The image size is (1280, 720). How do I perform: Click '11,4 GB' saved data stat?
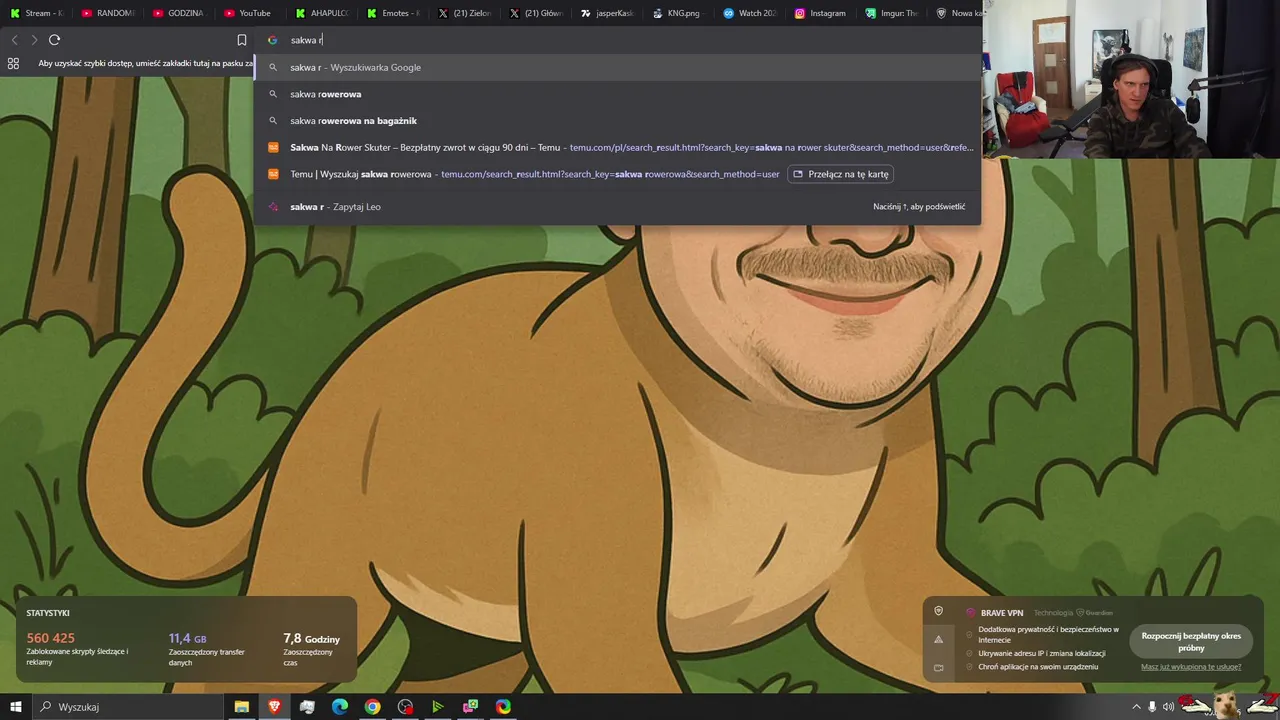(x=188, y=638)
